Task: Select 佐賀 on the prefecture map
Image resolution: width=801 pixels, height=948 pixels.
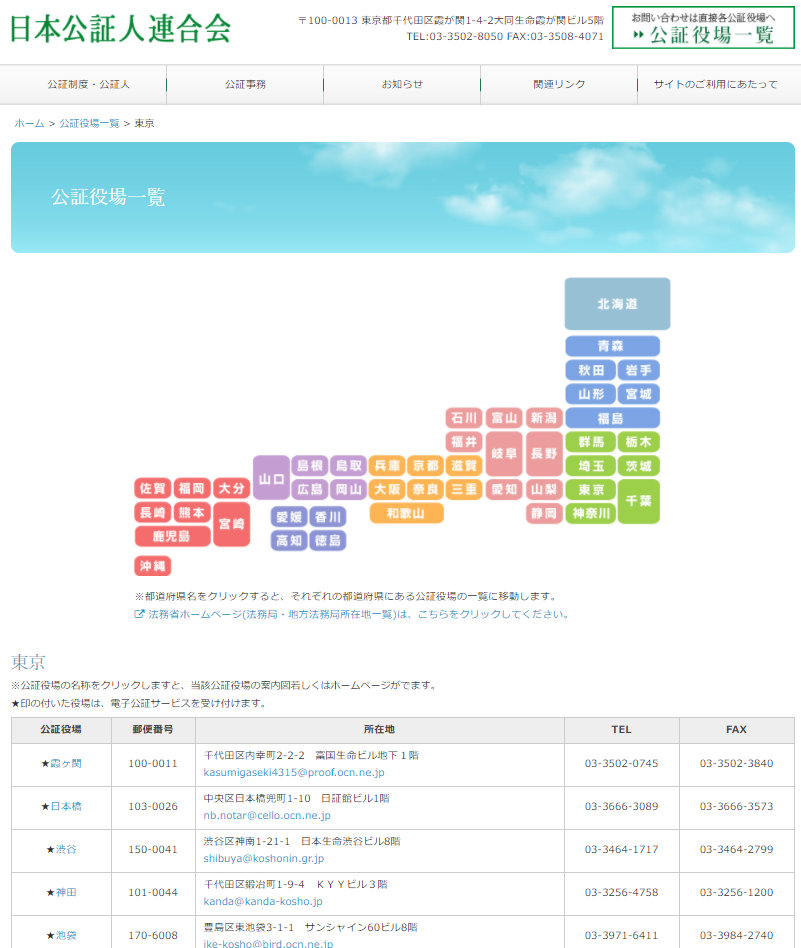Action: click(x=152, y=489)
